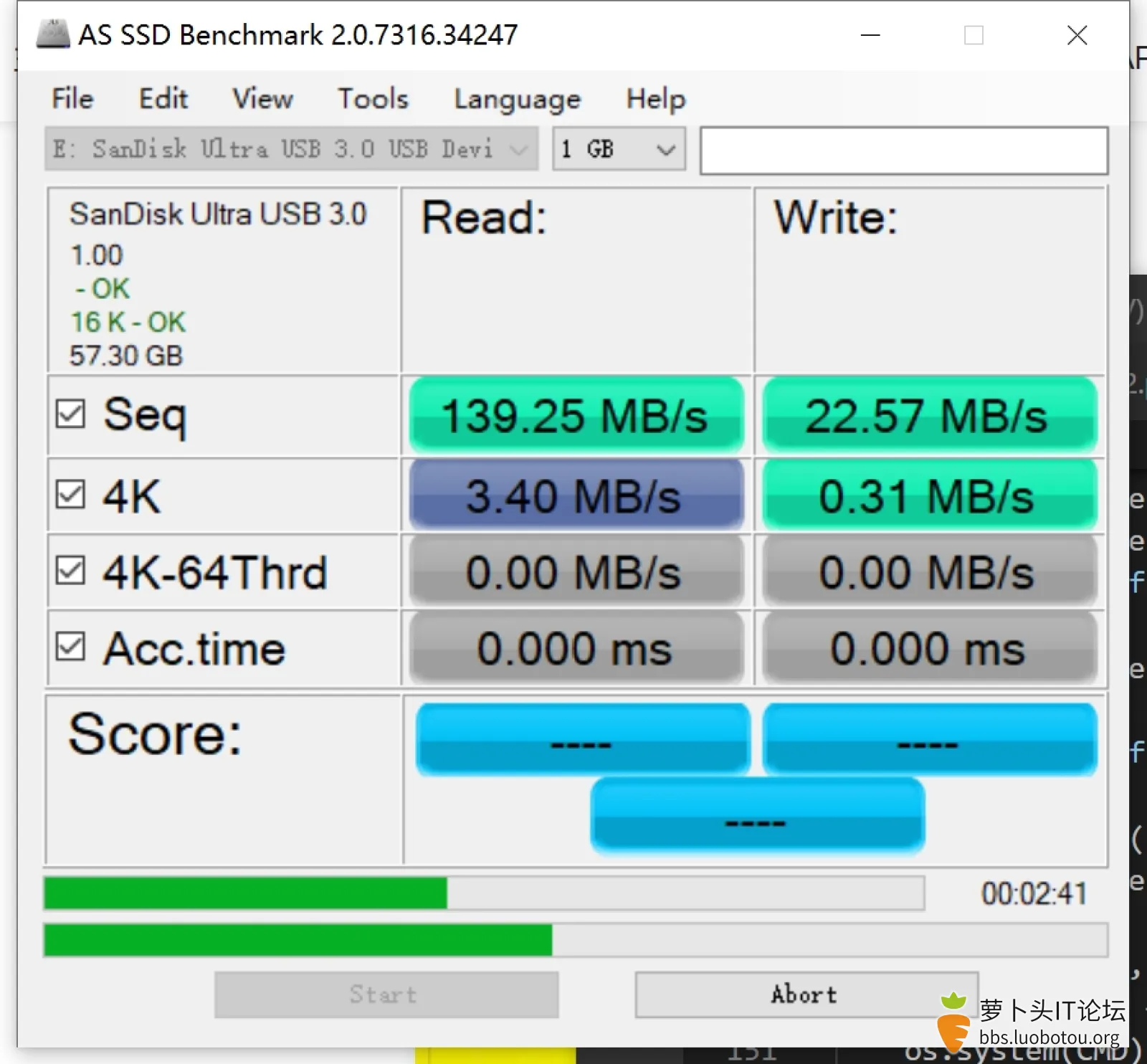The image size is (1147, 1064).
Task: Click the Acc.time write value 0.000 ms
Action: (929, 648)
